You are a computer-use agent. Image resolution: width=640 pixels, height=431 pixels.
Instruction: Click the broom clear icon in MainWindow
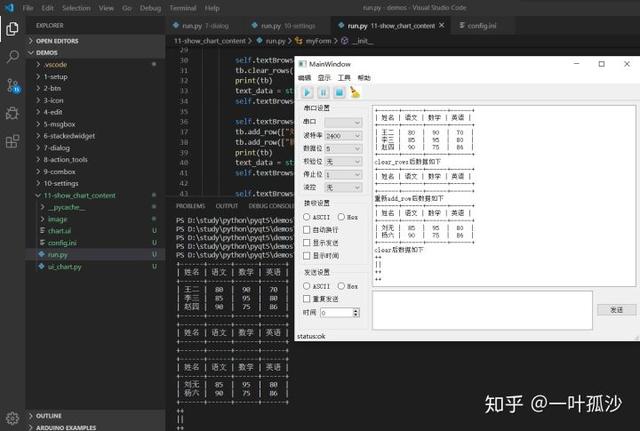point(355,92)
